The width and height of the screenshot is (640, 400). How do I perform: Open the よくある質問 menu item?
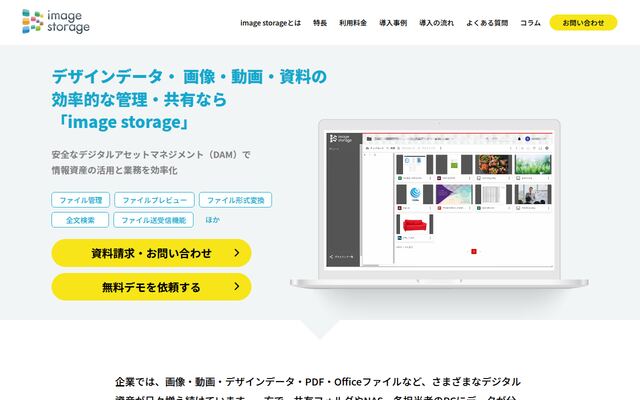coord(487,23)
